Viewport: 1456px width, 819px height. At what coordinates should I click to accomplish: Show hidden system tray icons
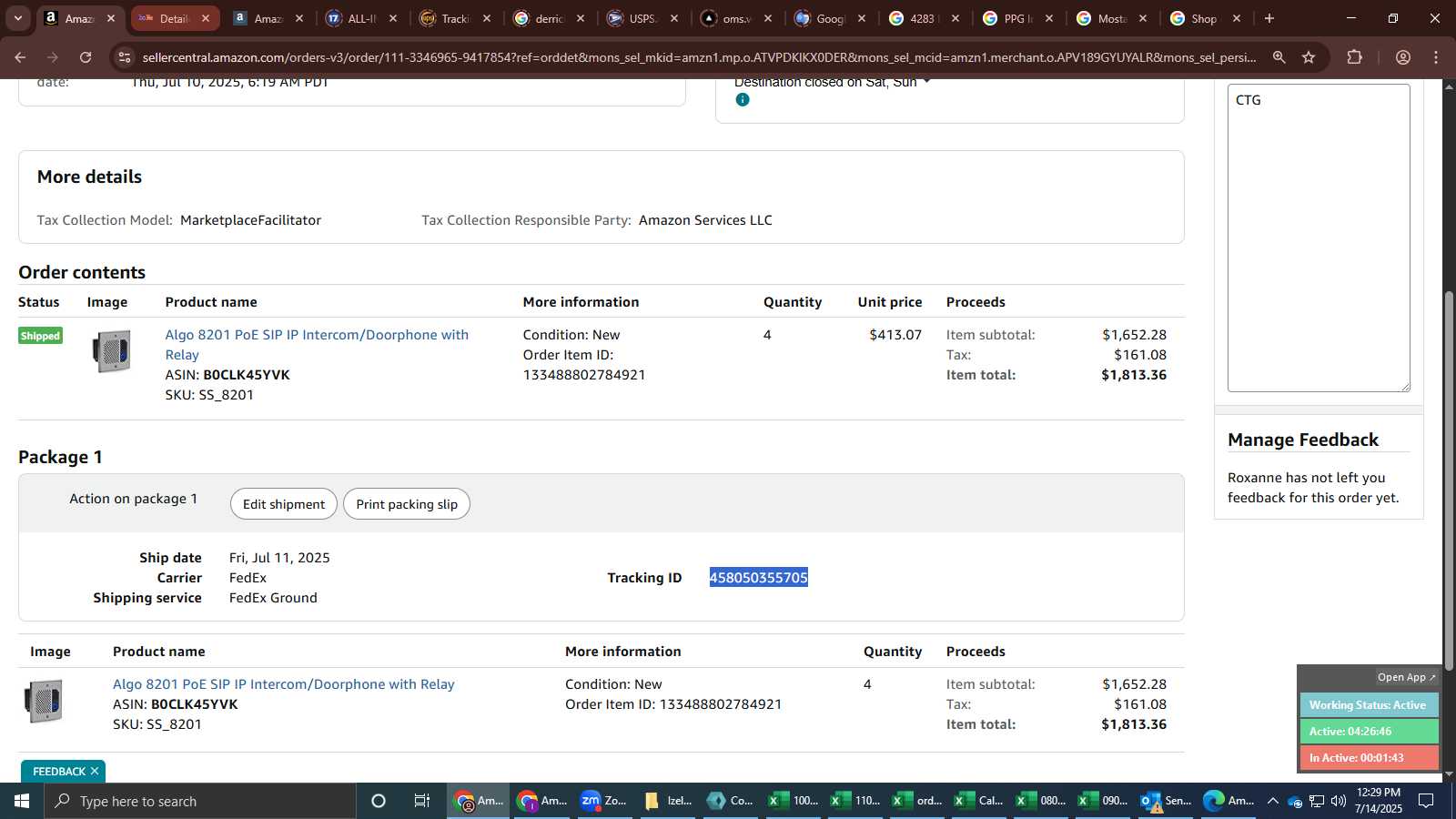click(1272, 801)
